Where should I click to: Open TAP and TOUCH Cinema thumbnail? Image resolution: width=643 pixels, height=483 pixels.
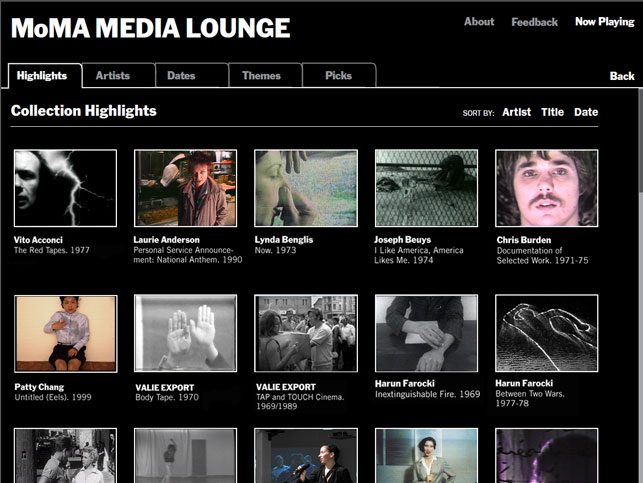[306, 333]
